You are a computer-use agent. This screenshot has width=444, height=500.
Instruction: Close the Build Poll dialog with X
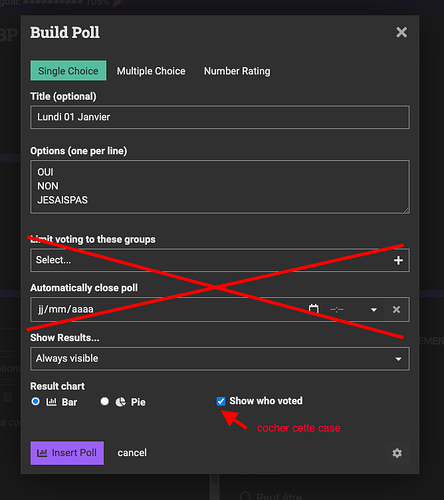tap(401, 32)
